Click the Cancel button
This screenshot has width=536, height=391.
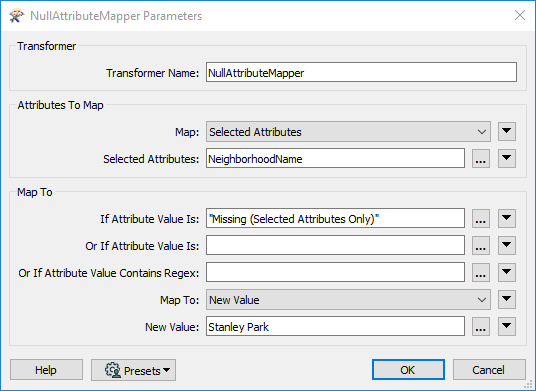[x=489, y=370]
